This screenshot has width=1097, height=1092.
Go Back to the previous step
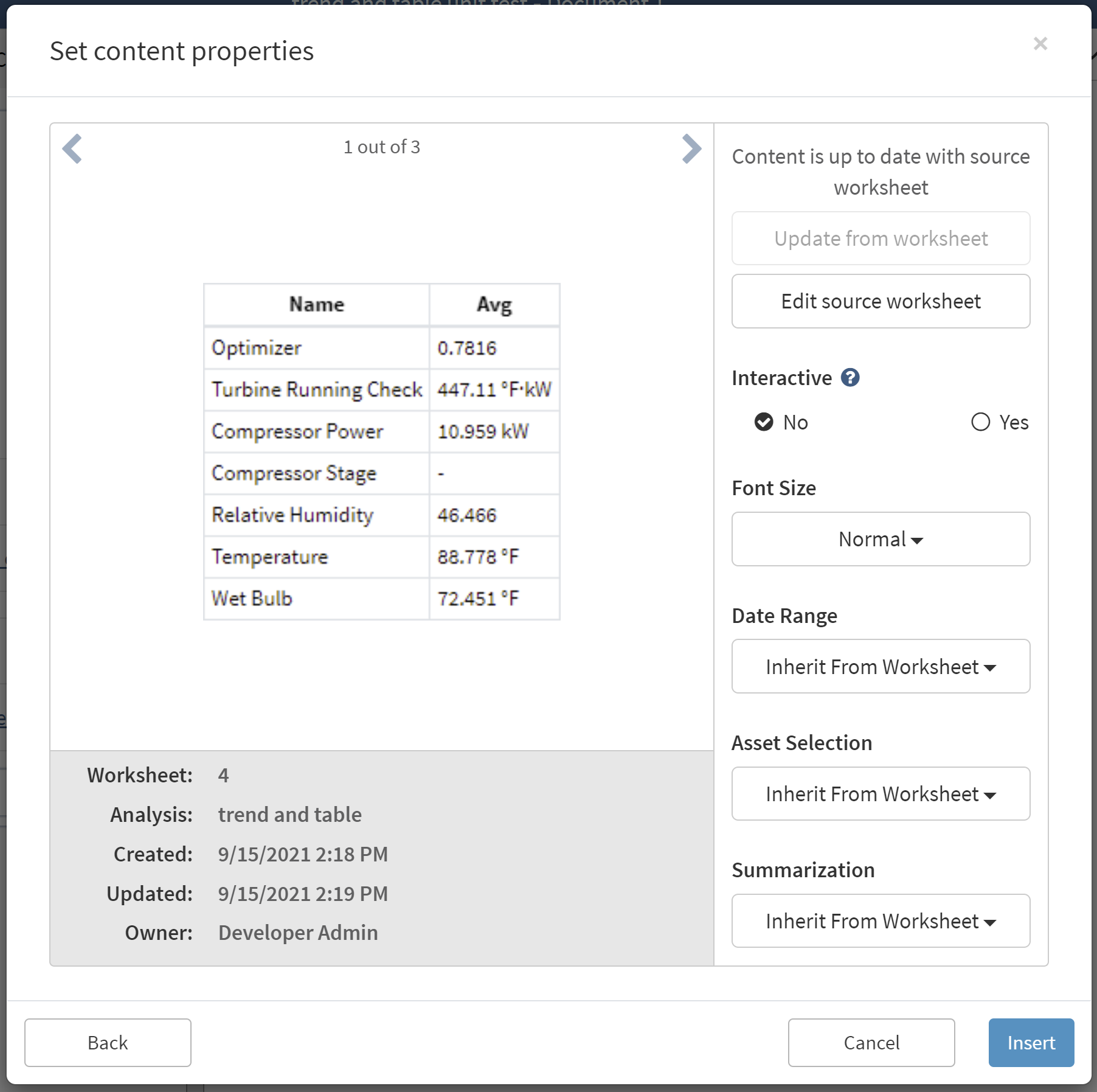click(108, 1042)
